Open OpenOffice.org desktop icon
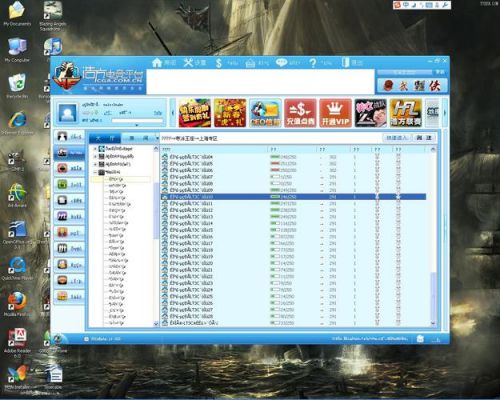500x400 pixels. point(18,235)
